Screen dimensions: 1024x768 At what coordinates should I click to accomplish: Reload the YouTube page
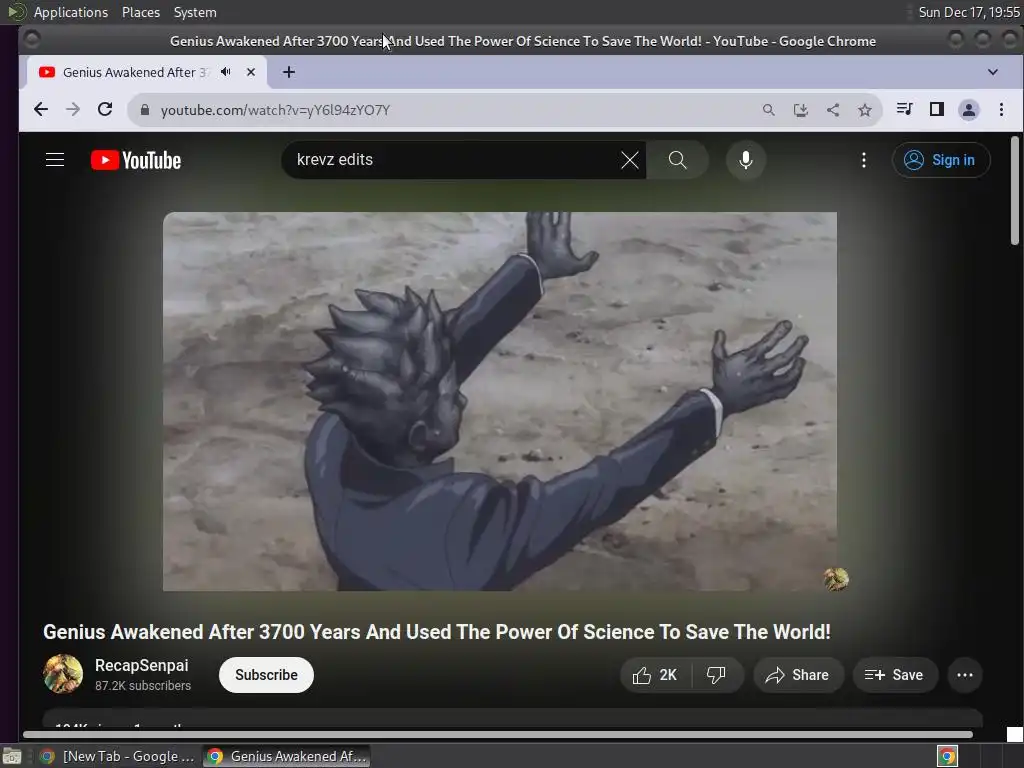105,110
